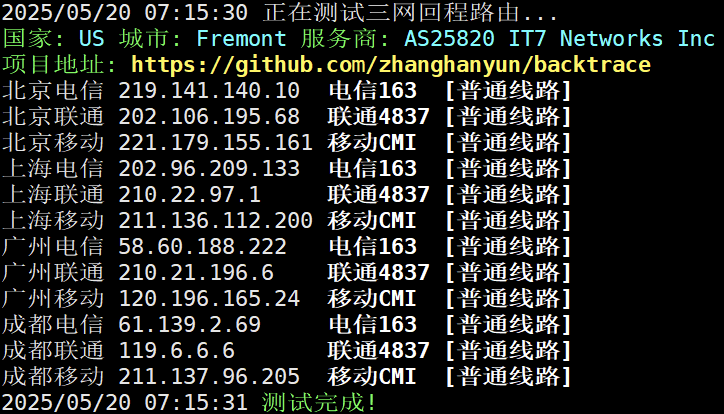This screenshot has width=724, height=414.
Task: Click the 广州电信 row label
Action: [53, 246]
